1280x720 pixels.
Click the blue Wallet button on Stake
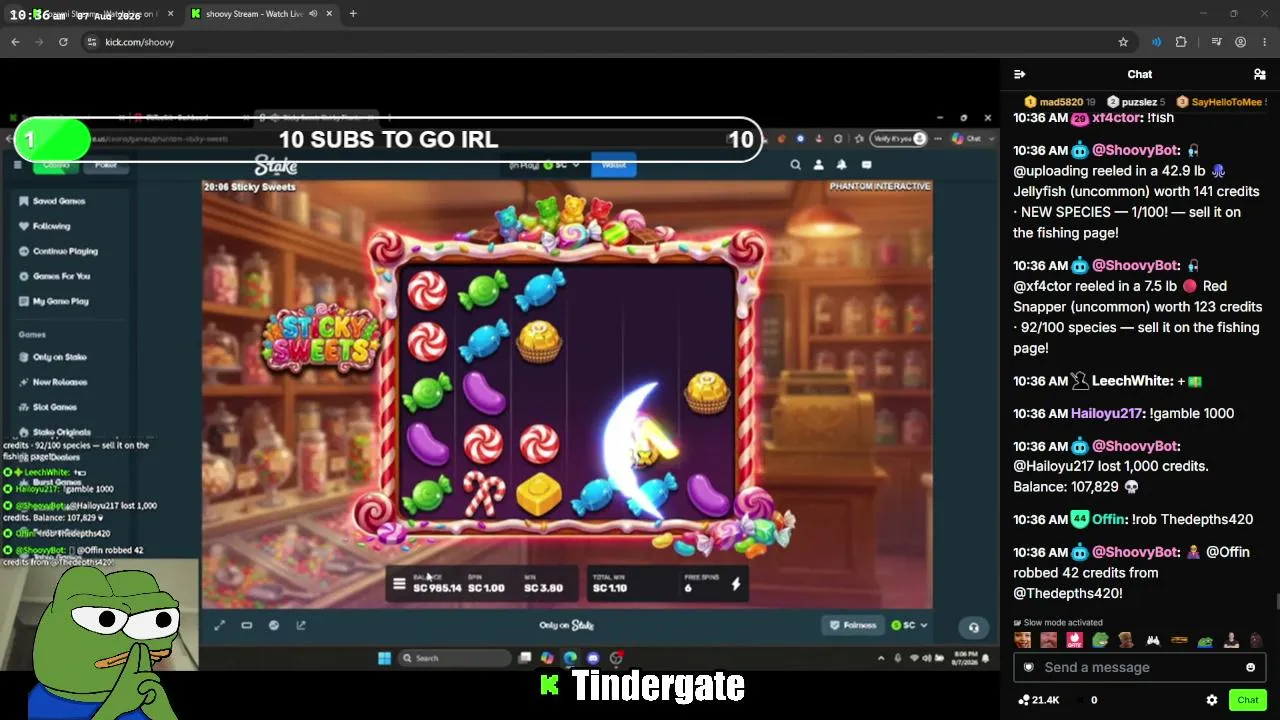614,165
